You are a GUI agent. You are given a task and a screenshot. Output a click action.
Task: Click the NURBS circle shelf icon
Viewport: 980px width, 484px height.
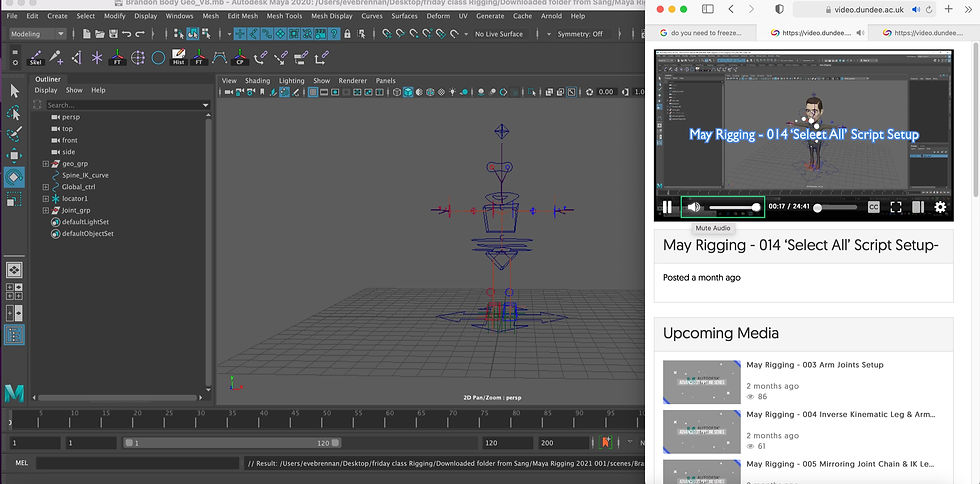point(158,58)
